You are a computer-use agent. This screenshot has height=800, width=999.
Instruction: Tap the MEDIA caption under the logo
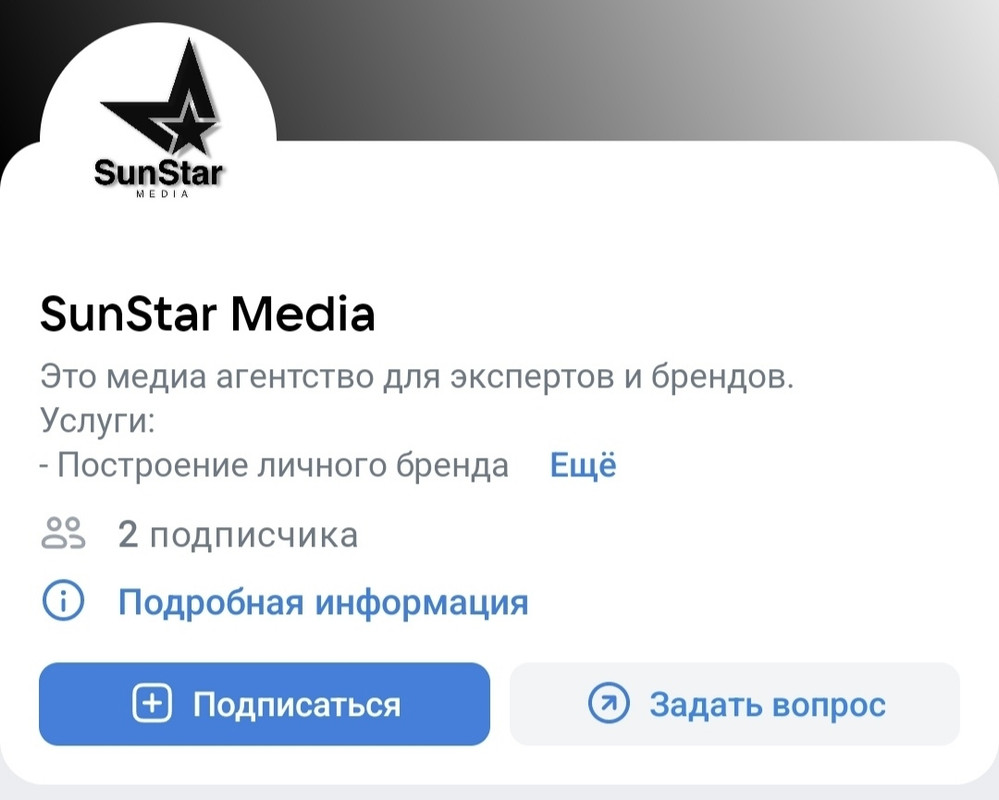tap(163, 194)
